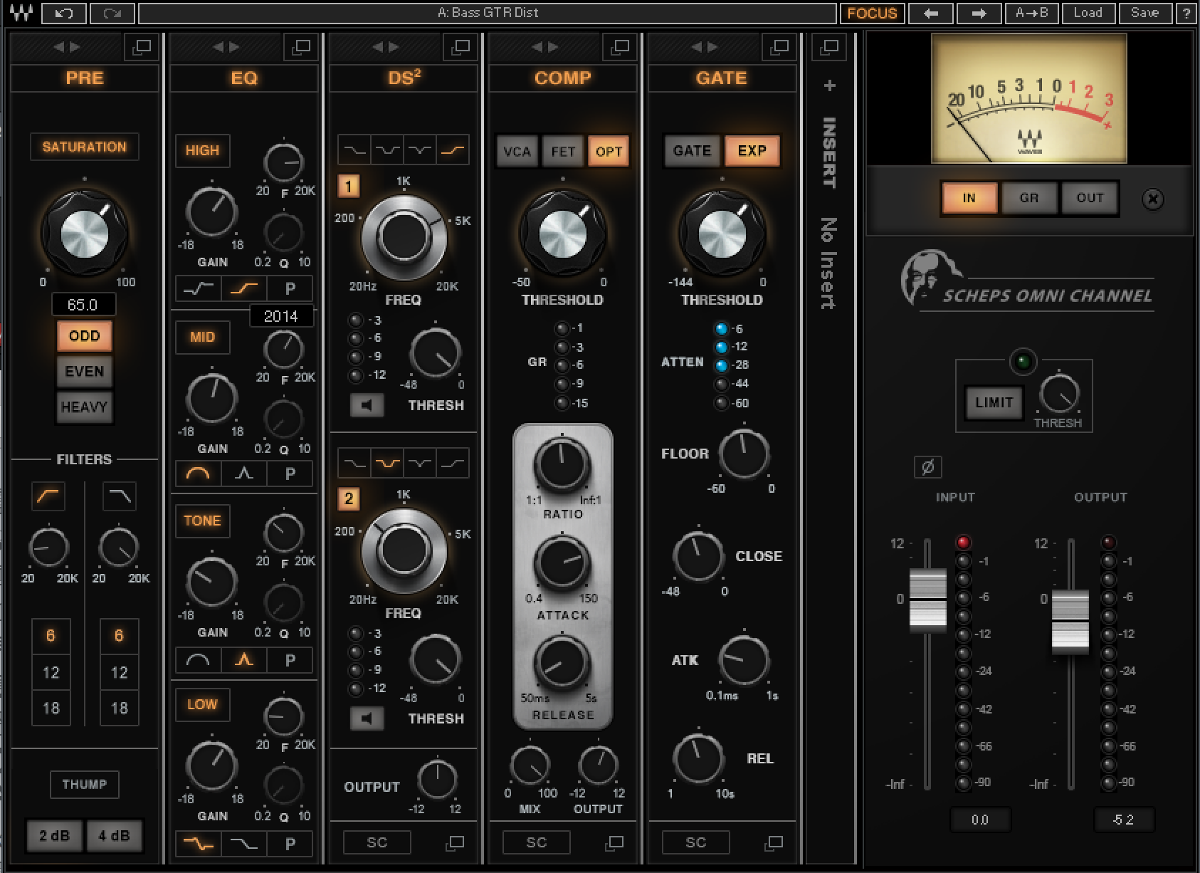Toggle the FOCUS button

click(872, 13)
